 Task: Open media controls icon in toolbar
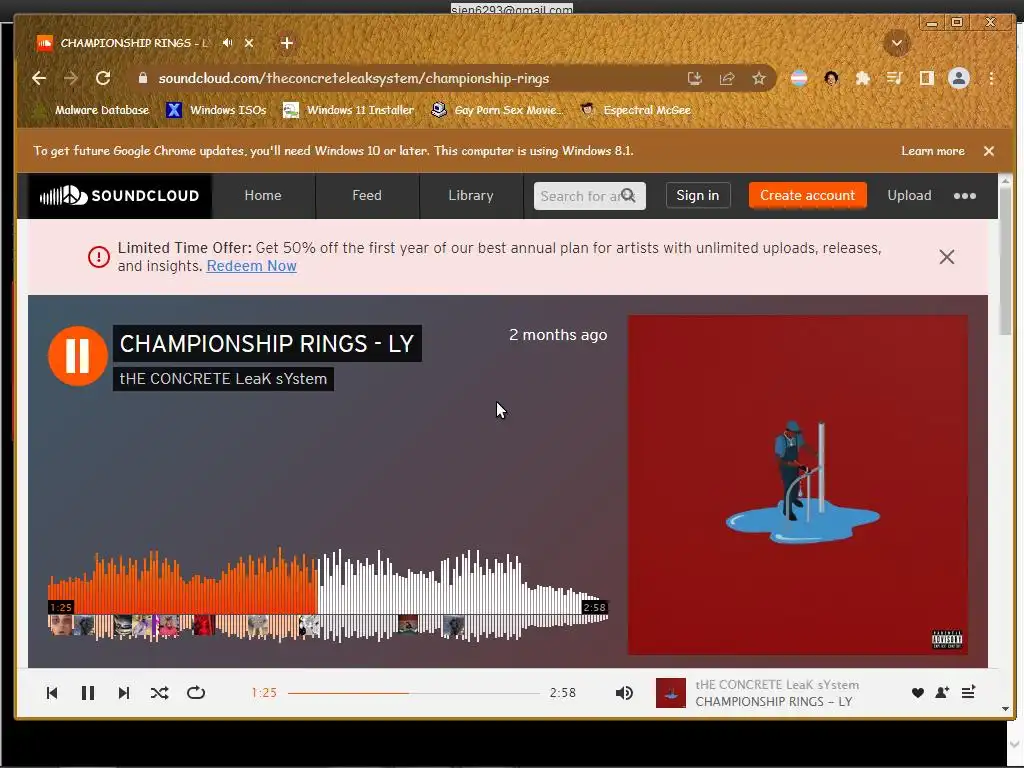[x=895, y=78]
